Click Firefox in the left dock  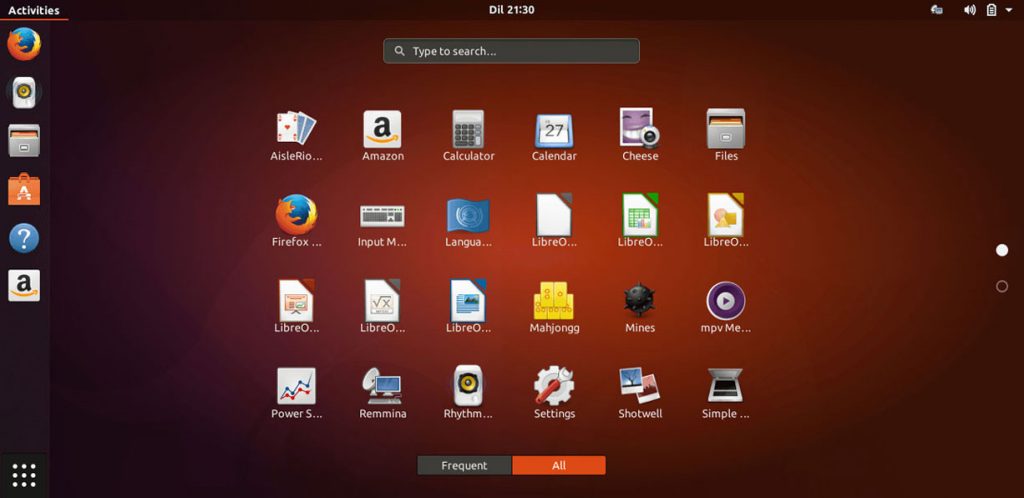24,44
